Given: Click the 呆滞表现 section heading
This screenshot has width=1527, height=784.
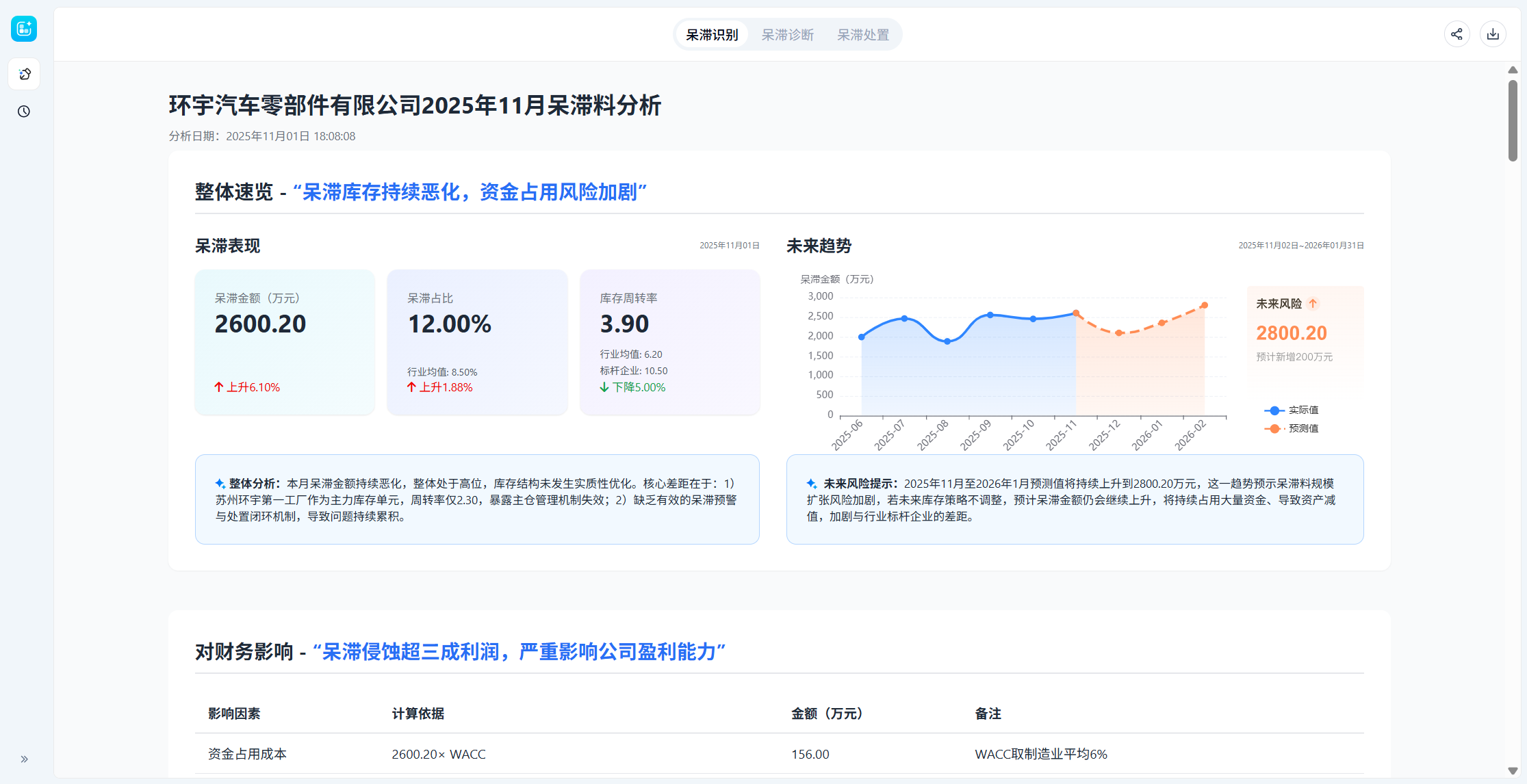Looking at the screenshot, I should pyautogui.click(x=227, y=246).
